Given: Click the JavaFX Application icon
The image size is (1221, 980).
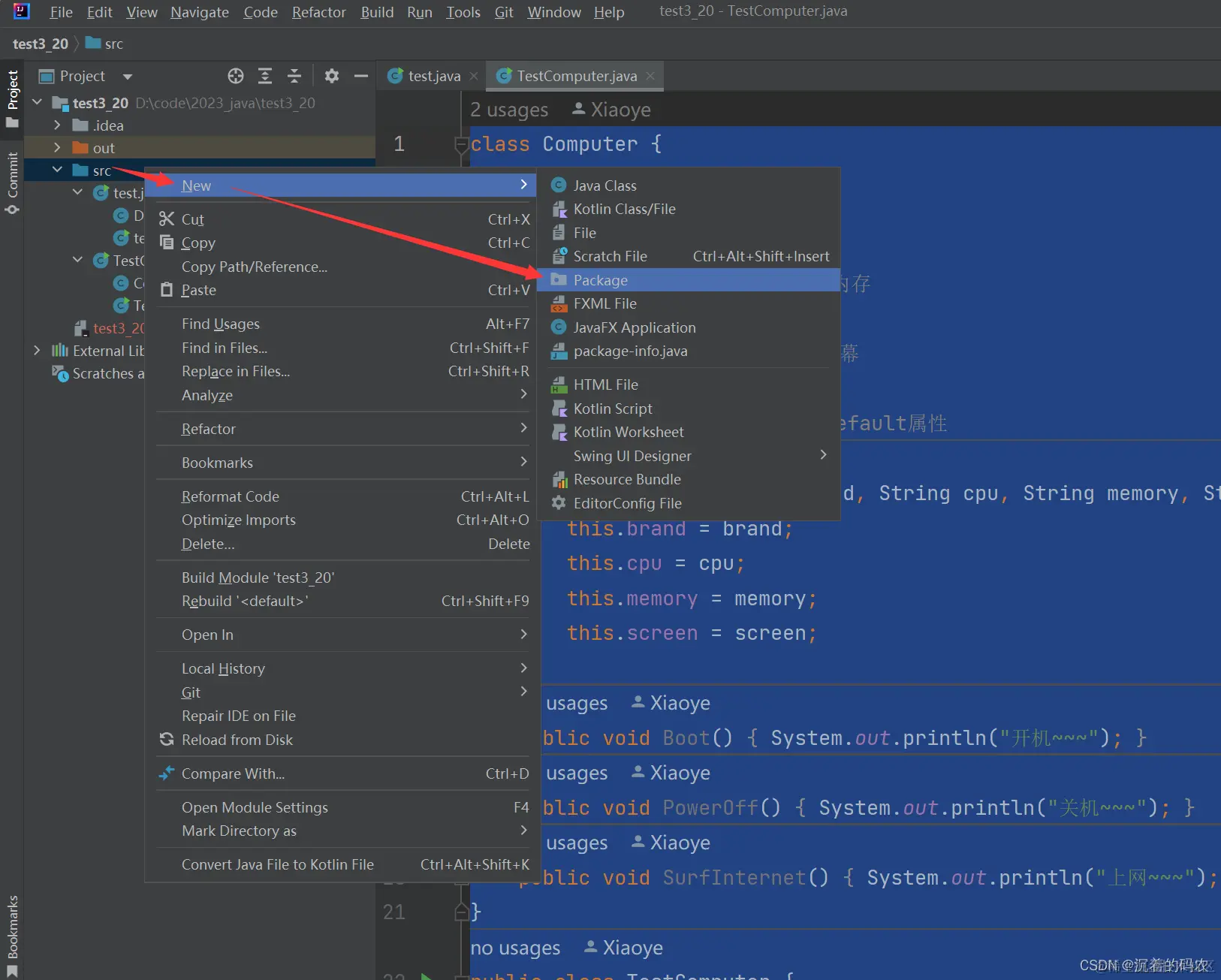Looking at the screenshot, I should tap(559, 327).
